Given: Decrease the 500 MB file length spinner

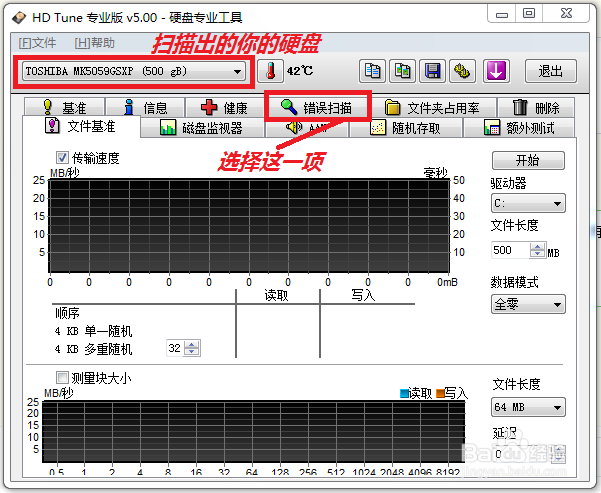Looking at the screenshot, I should [x=537, y=254].
